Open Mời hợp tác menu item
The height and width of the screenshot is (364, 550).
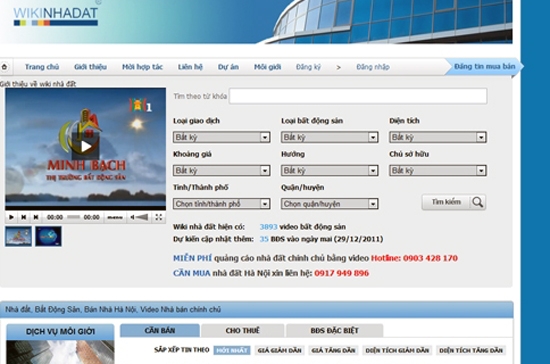coord(142,67)
